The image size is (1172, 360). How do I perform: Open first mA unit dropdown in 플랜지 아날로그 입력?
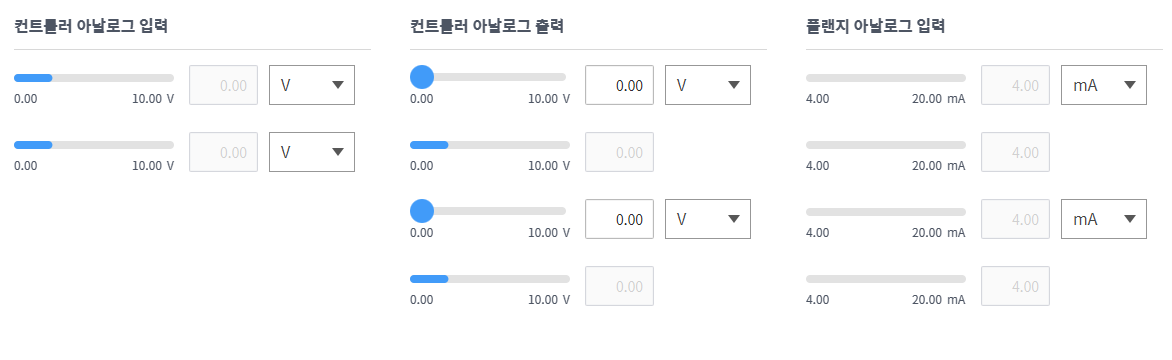(1104, 85)
